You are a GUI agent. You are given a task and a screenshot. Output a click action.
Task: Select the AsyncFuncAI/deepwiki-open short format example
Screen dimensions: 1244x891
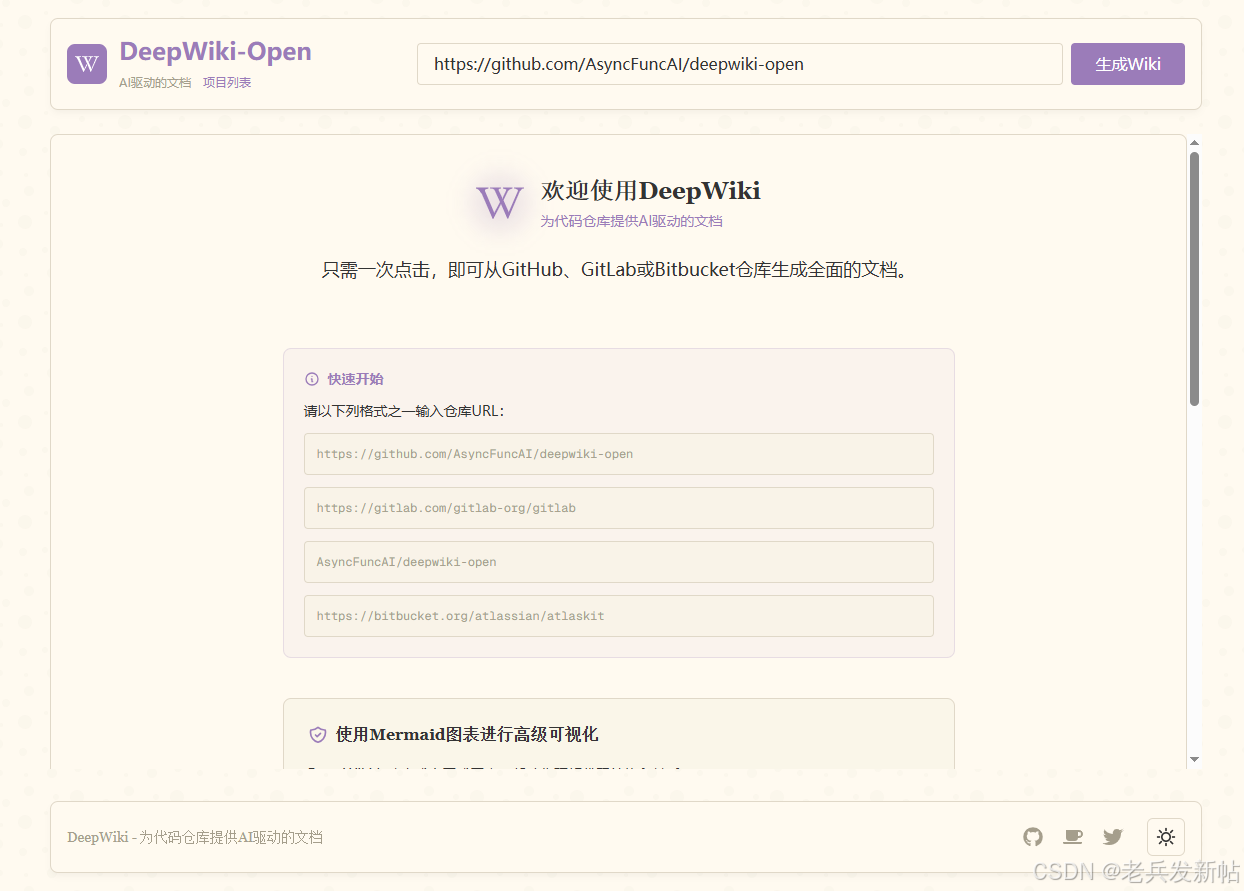619,562
